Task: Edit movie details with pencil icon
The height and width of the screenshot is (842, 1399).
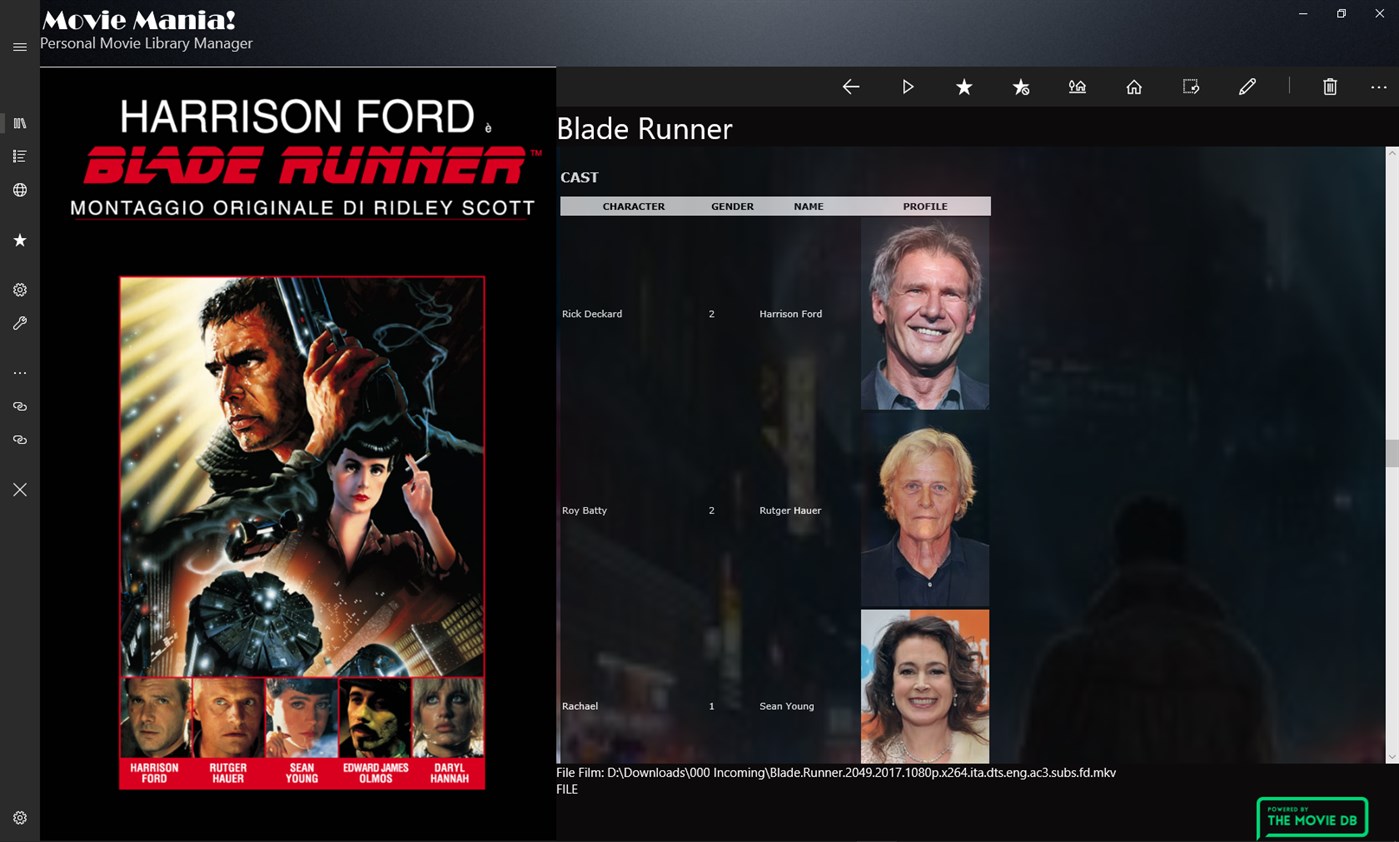Action: tap(1247, 87)
